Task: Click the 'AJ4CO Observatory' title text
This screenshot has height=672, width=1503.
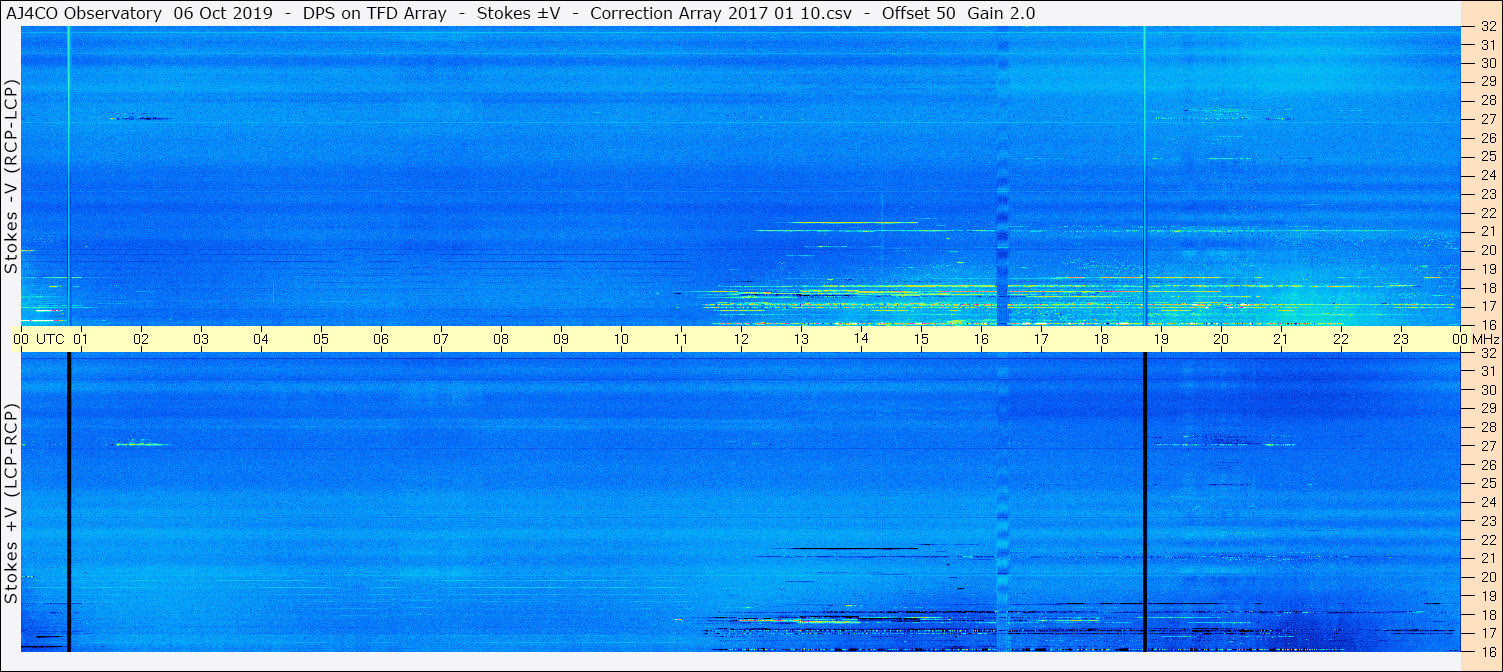Action: [84, 13]
